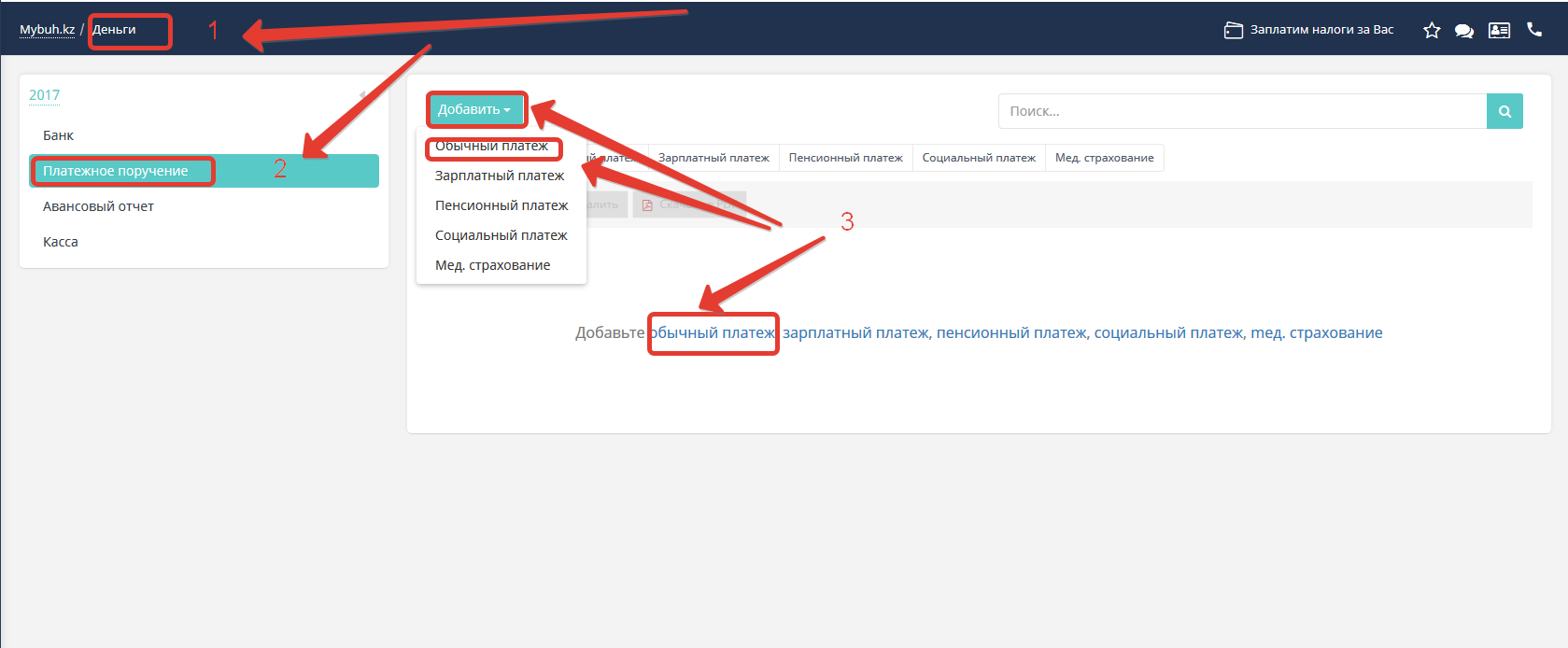Image resolution: width=1568 pixels, height=648 pixels.
Task: Click the phone call icon
Action: [1534, 30]
